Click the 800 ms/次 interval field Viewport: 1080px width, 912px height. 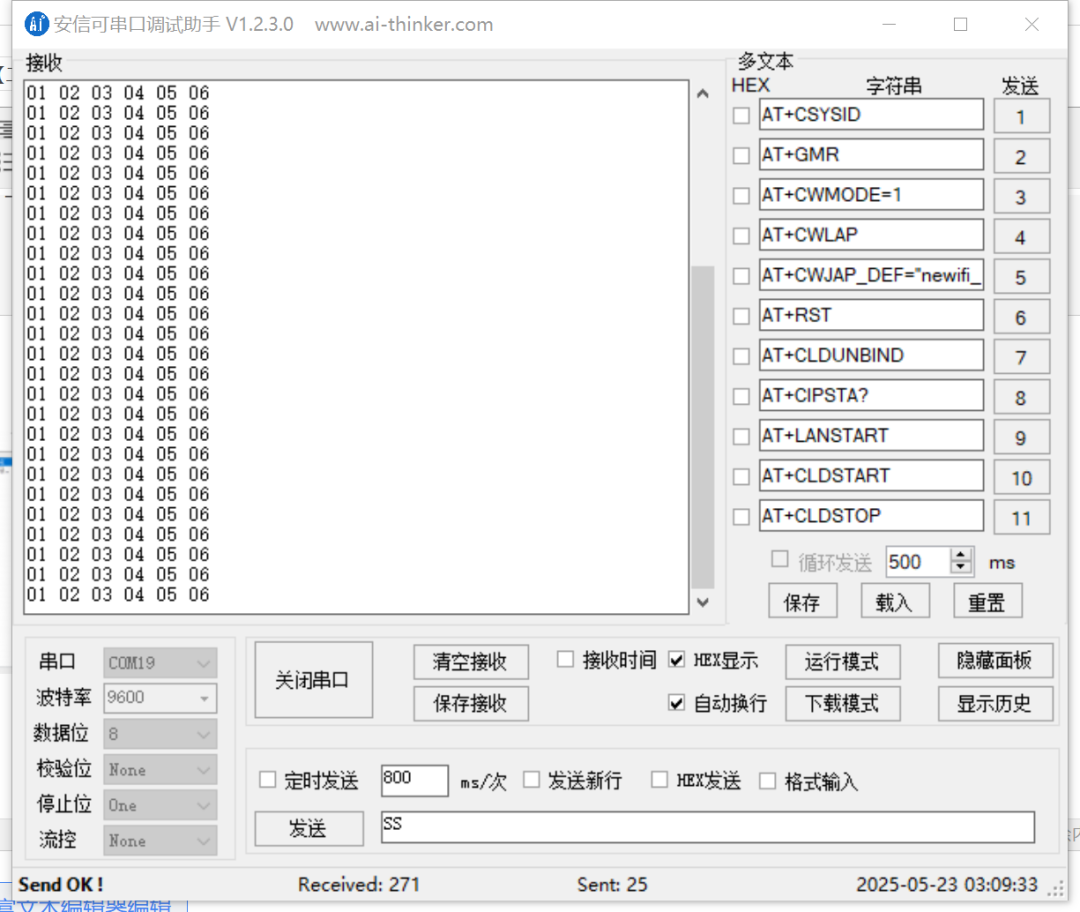click(415, 780)
